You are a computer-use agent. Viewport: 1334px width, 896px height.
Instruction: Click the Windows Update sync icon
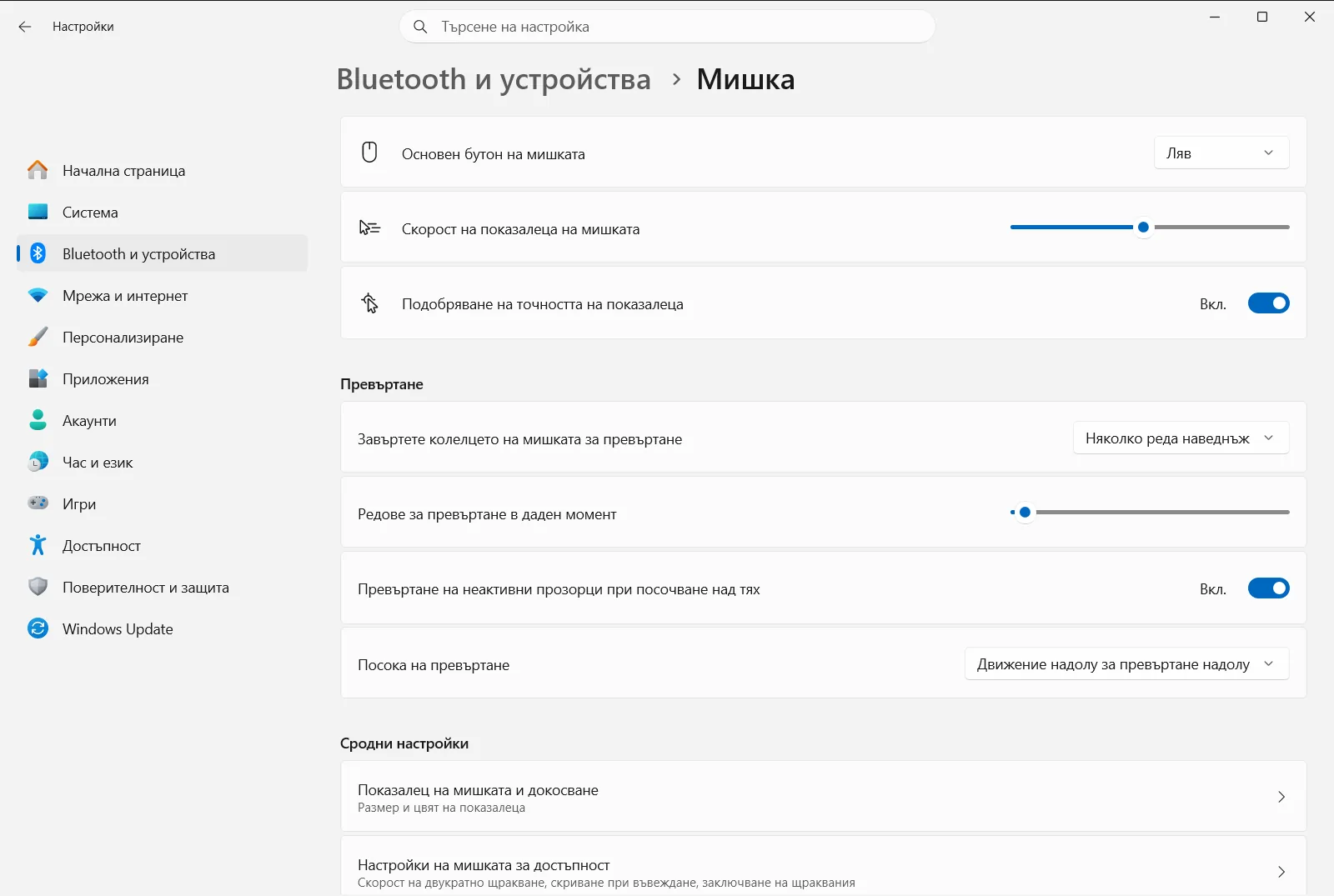(38, 628)
